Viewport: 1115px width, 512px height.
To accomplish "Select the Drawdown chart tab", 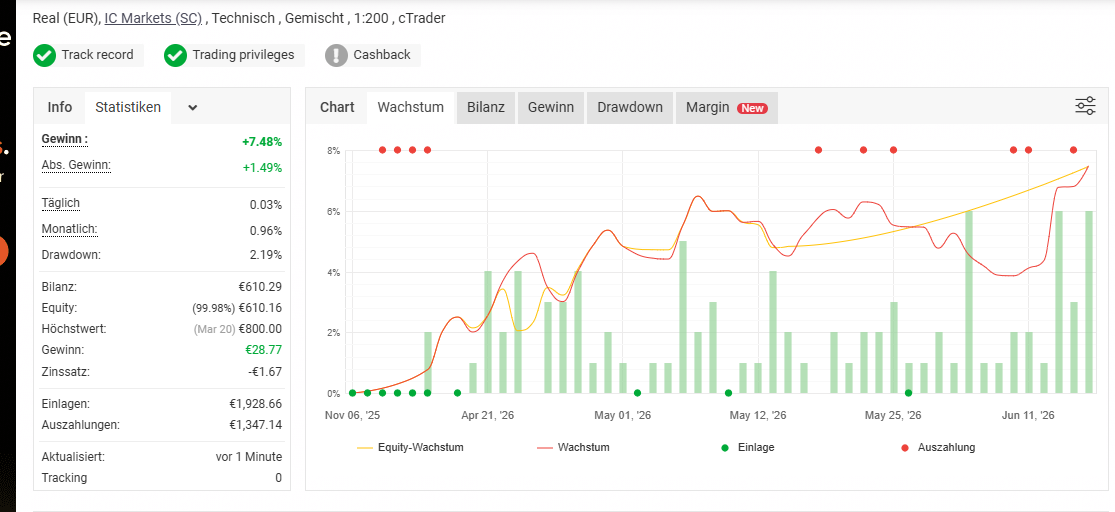I will tap(630, 107).
